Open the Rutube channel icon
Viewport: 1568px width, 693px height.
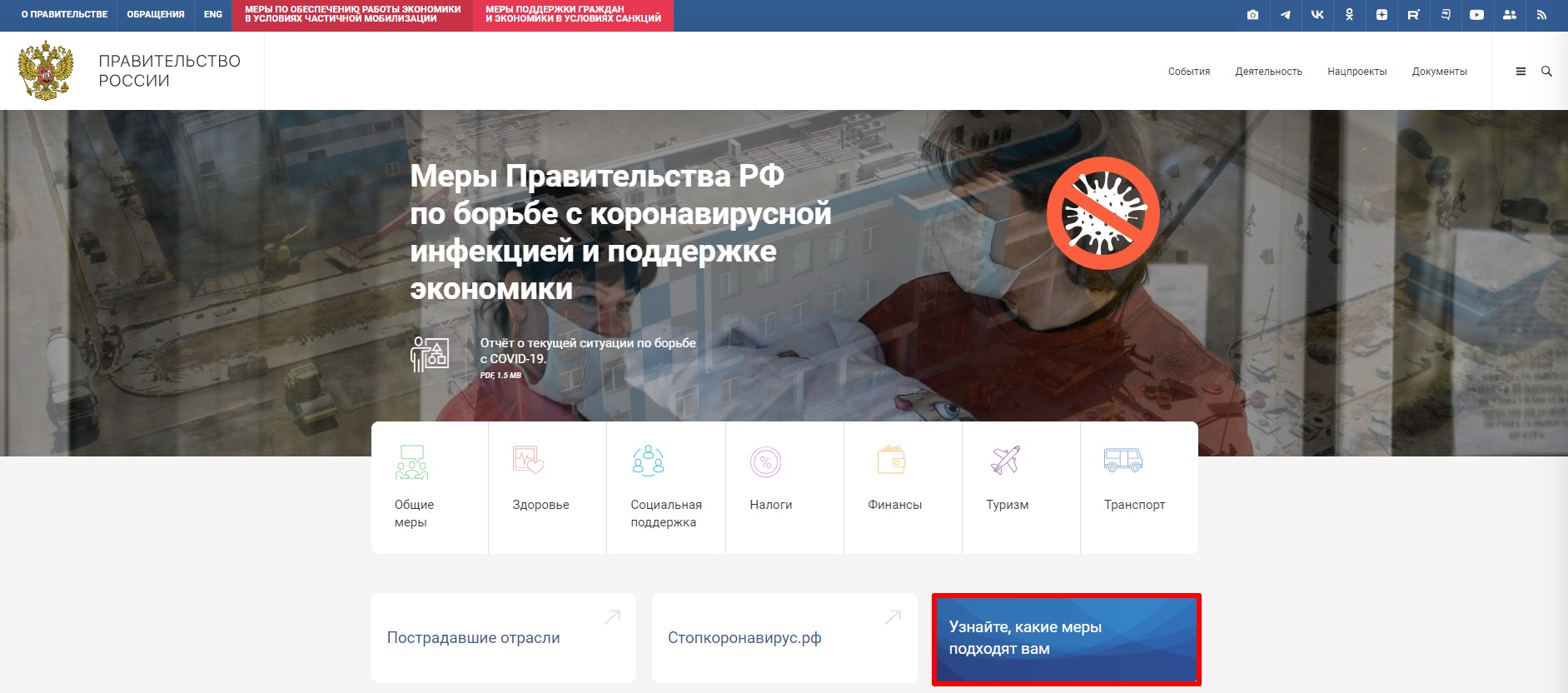tap(1413, 15)
